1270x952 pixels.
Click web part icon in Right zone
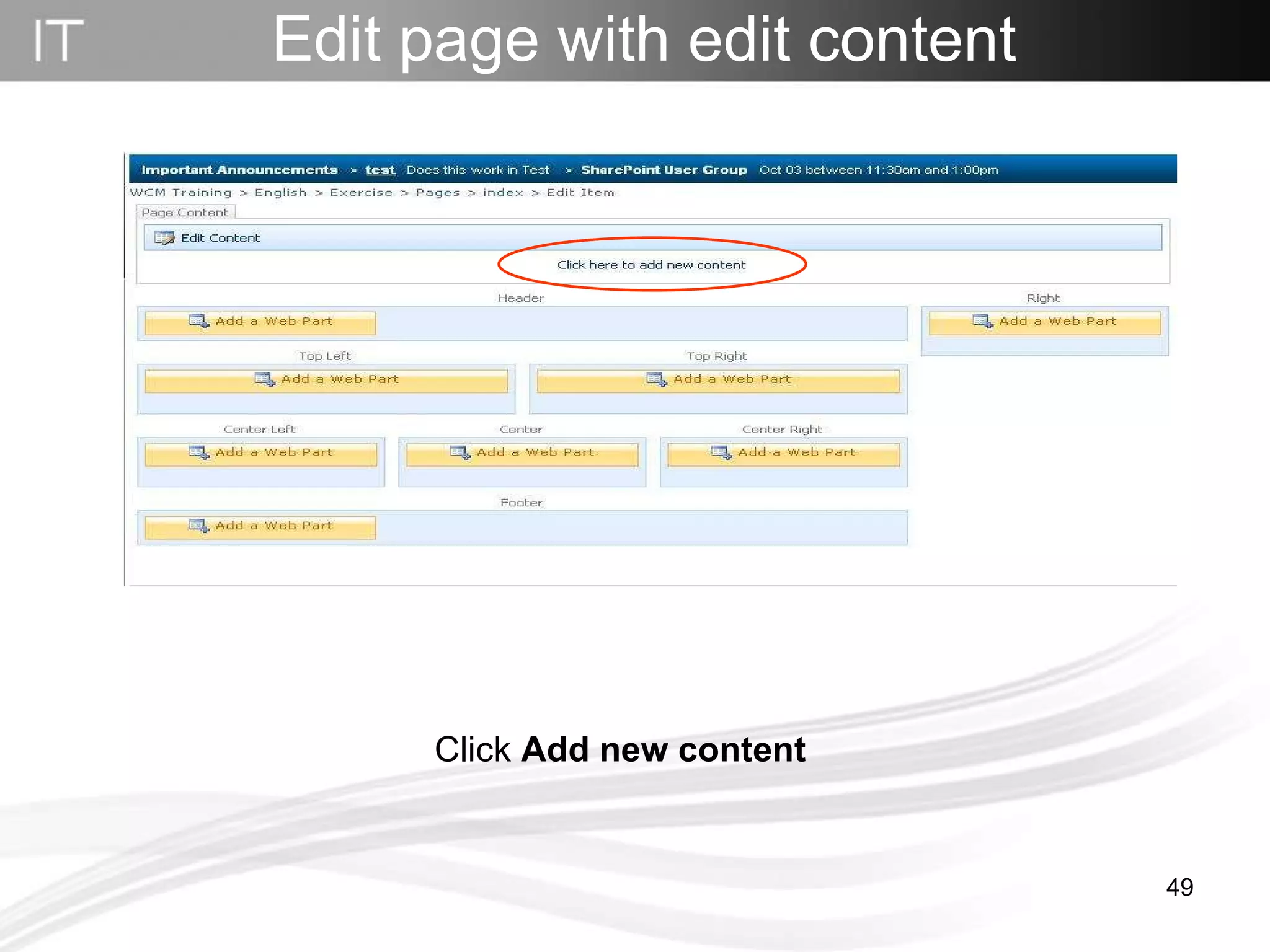coord(983,321)
